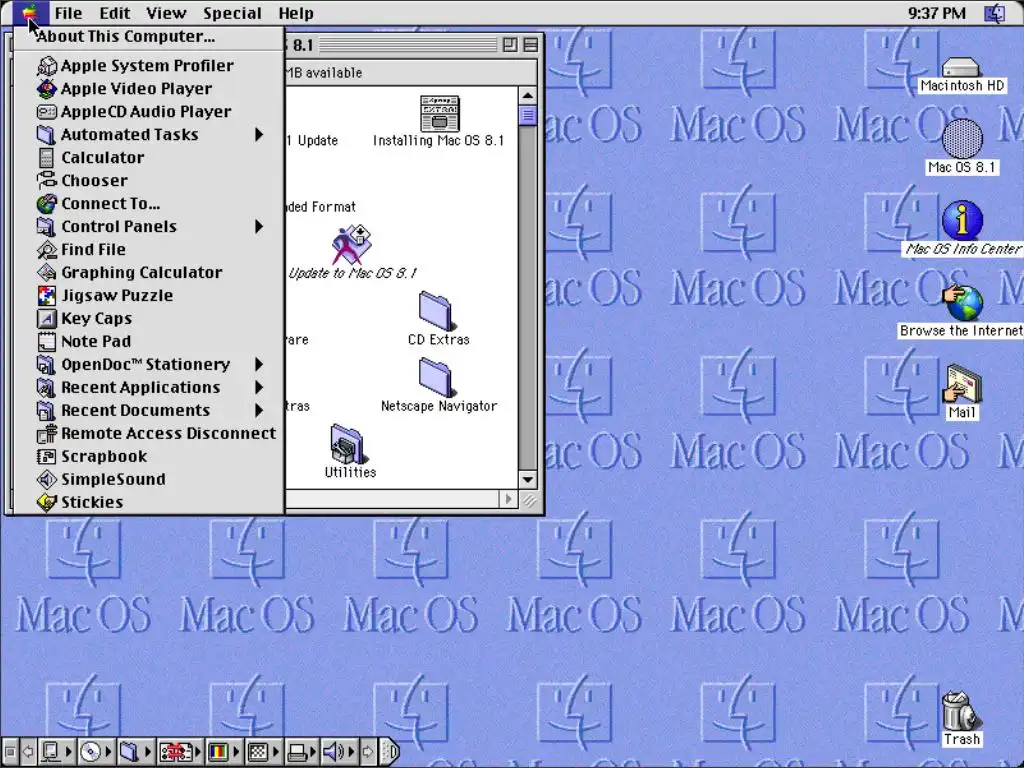This screenshot has height=768, width=1024.
Task: Click the vertical scroll thumb in 8.1 window
Action: point(528,116)
